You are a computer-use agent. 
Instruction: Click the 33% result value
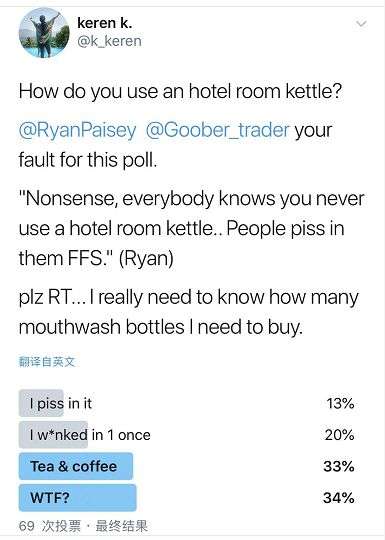point(339,467)
